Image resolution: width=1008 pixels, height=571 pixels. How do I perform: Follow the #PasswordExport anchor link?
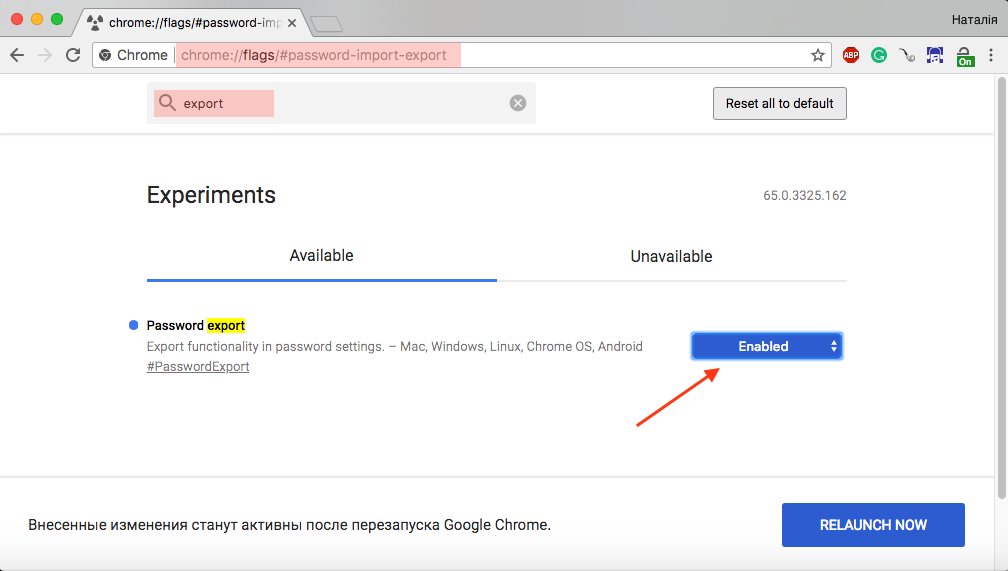point(198,367)
